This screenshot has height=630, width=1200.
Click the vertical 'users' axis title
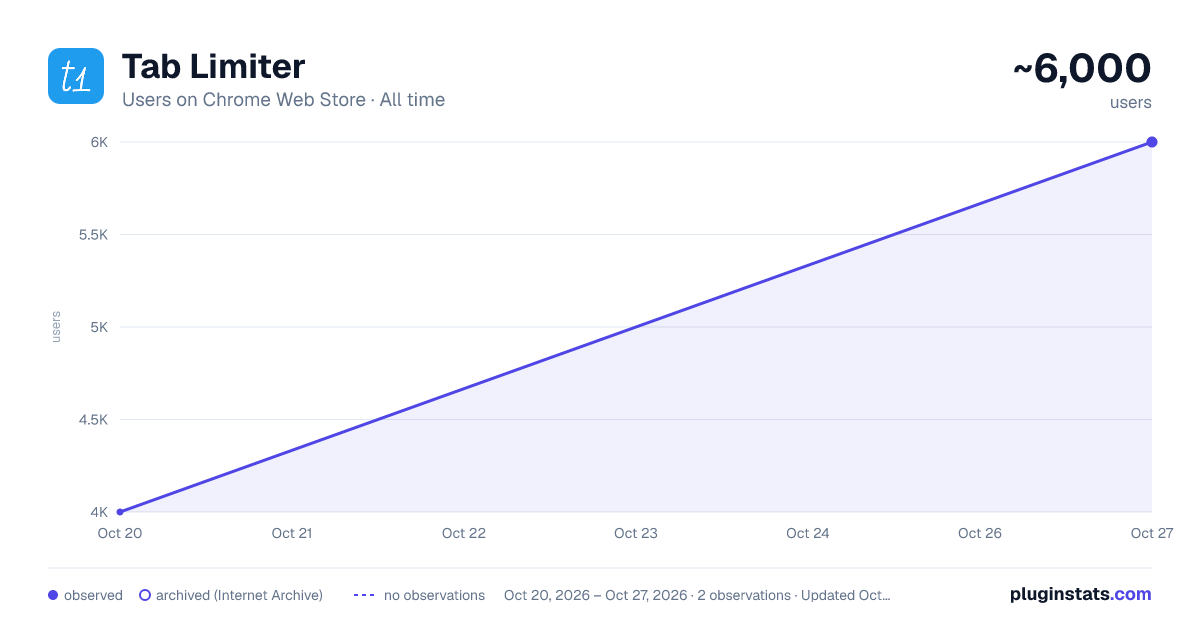coord(56,327)
